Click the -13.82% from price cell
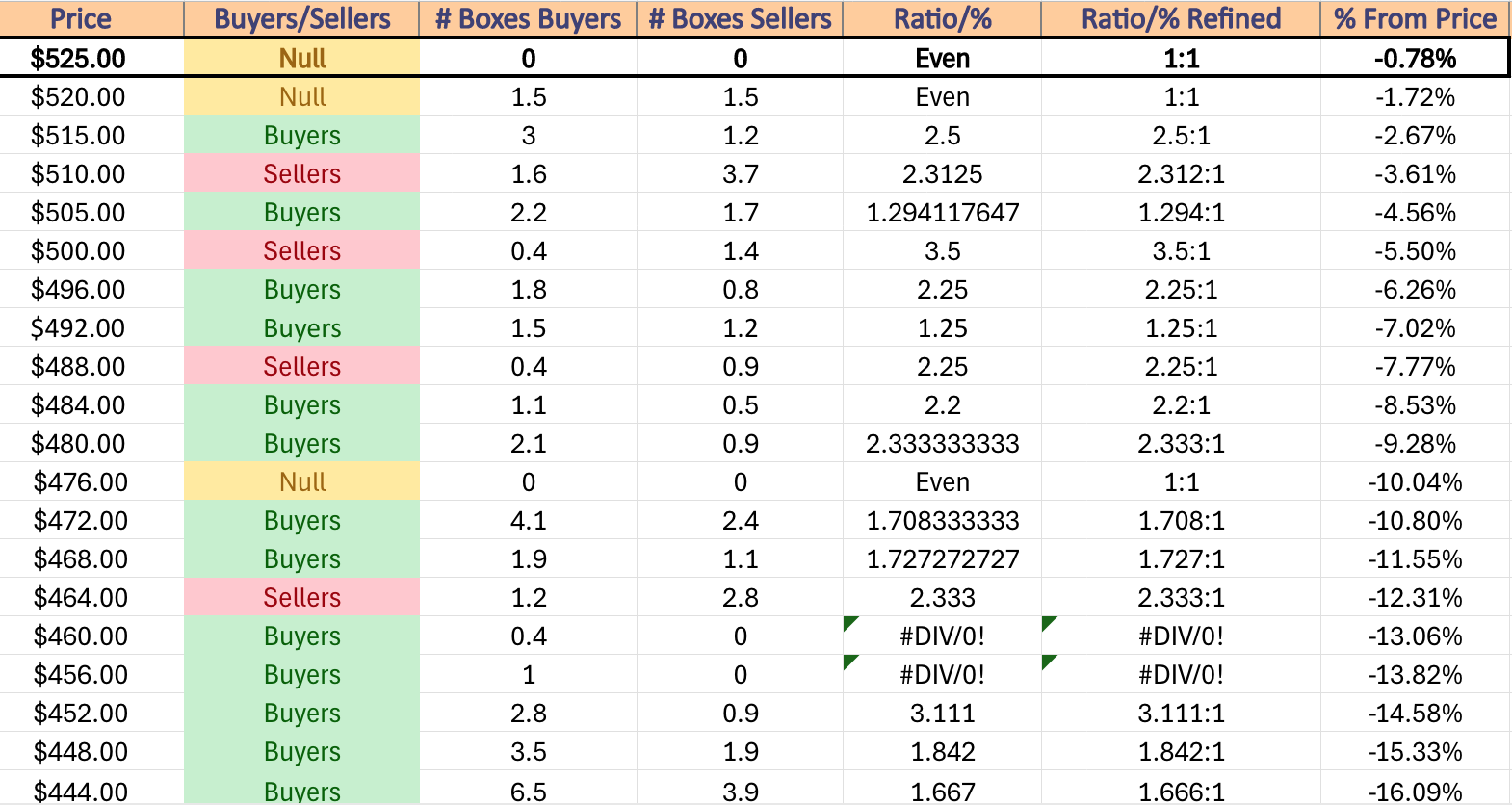 [1415, 674]
